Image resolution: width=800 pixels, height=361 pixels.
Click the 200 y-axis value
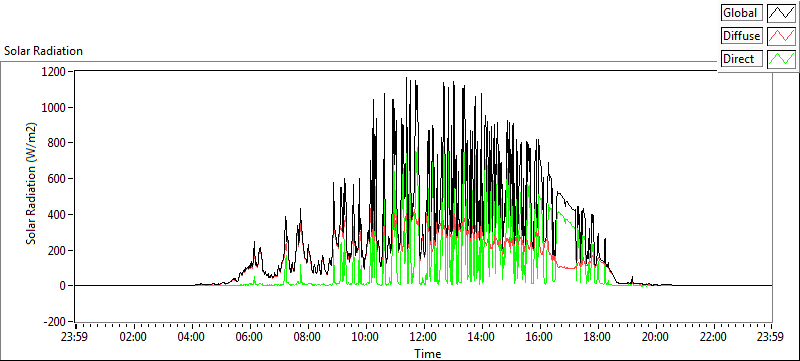[57, 250]
